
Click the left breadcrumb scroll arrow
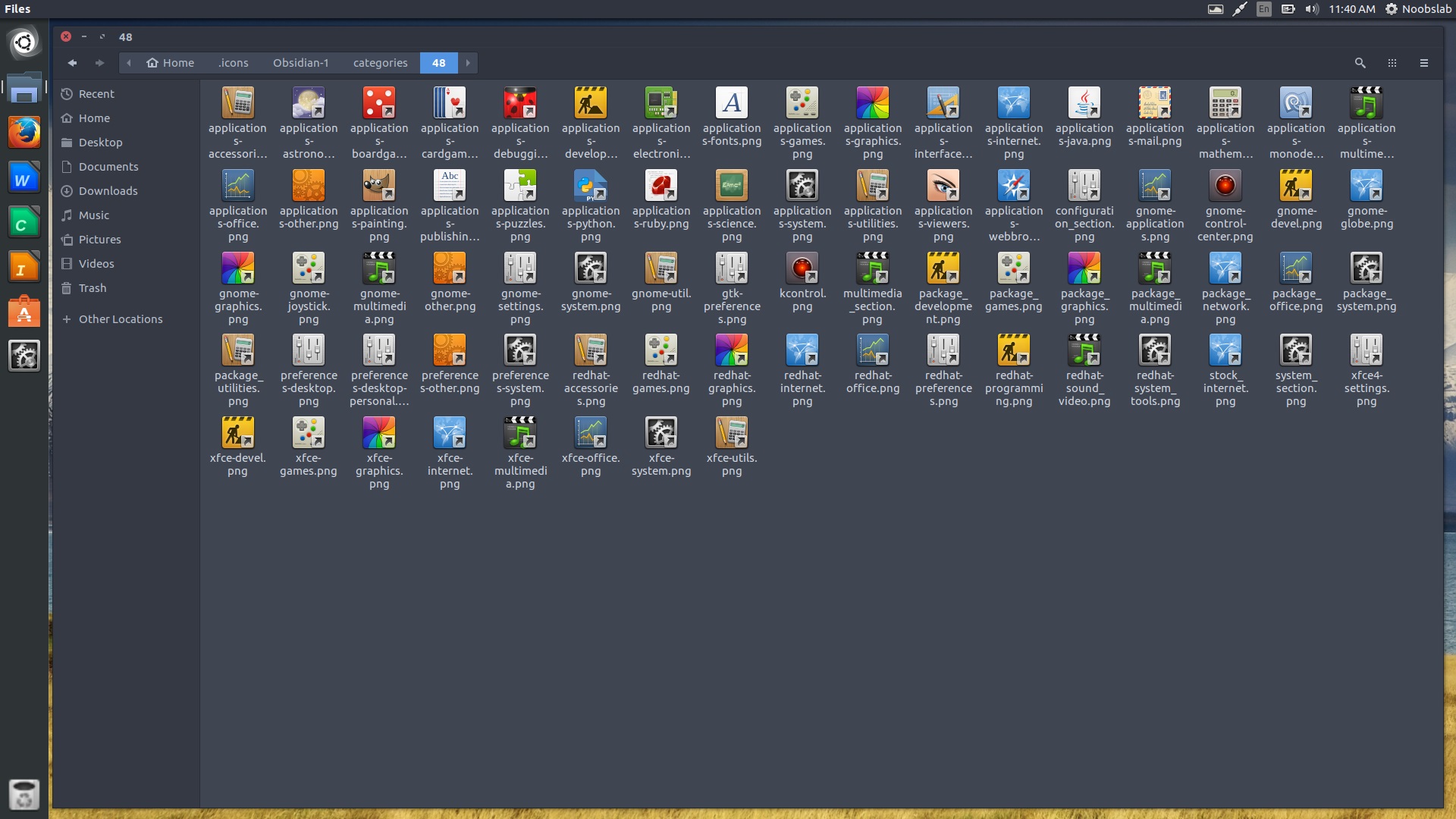tap(129, 63)
